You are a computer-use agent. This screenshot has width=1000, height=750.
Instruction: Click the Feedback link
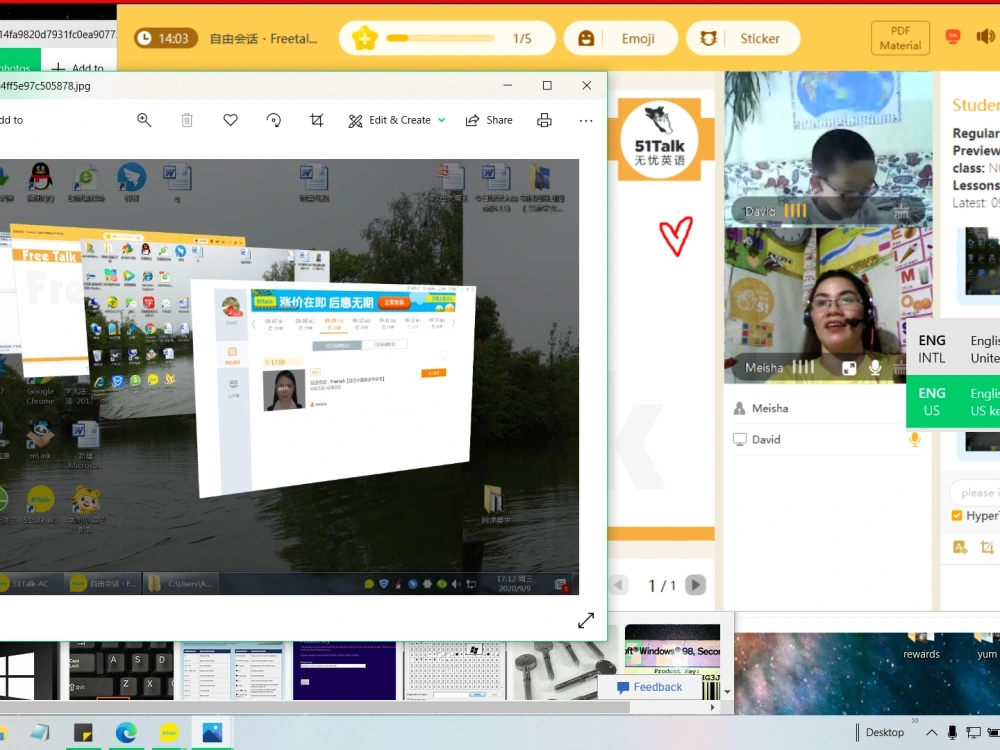pos(651,687)
